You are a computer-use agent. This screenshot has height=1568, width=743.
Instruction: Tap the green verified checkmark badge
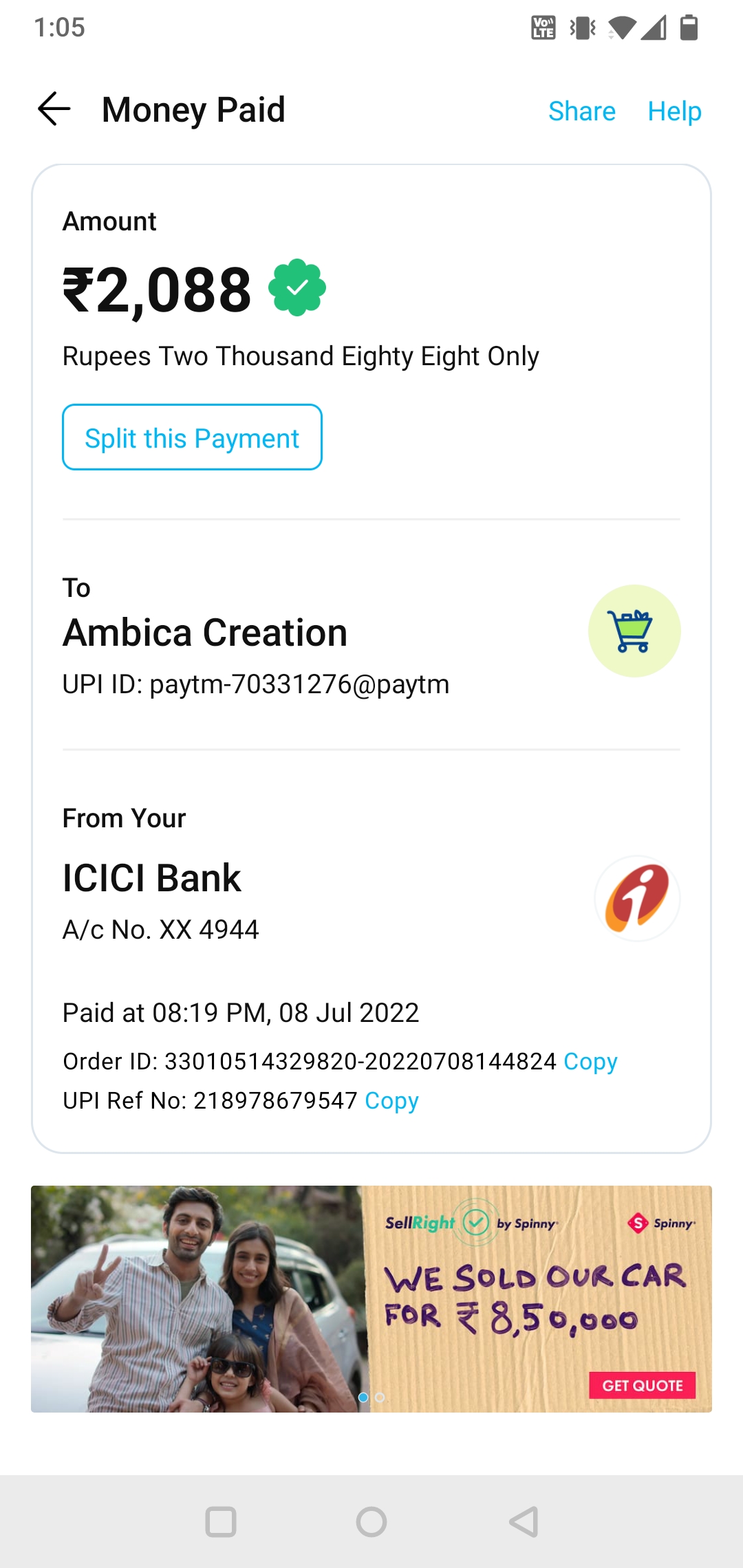(x=297, y=287)
